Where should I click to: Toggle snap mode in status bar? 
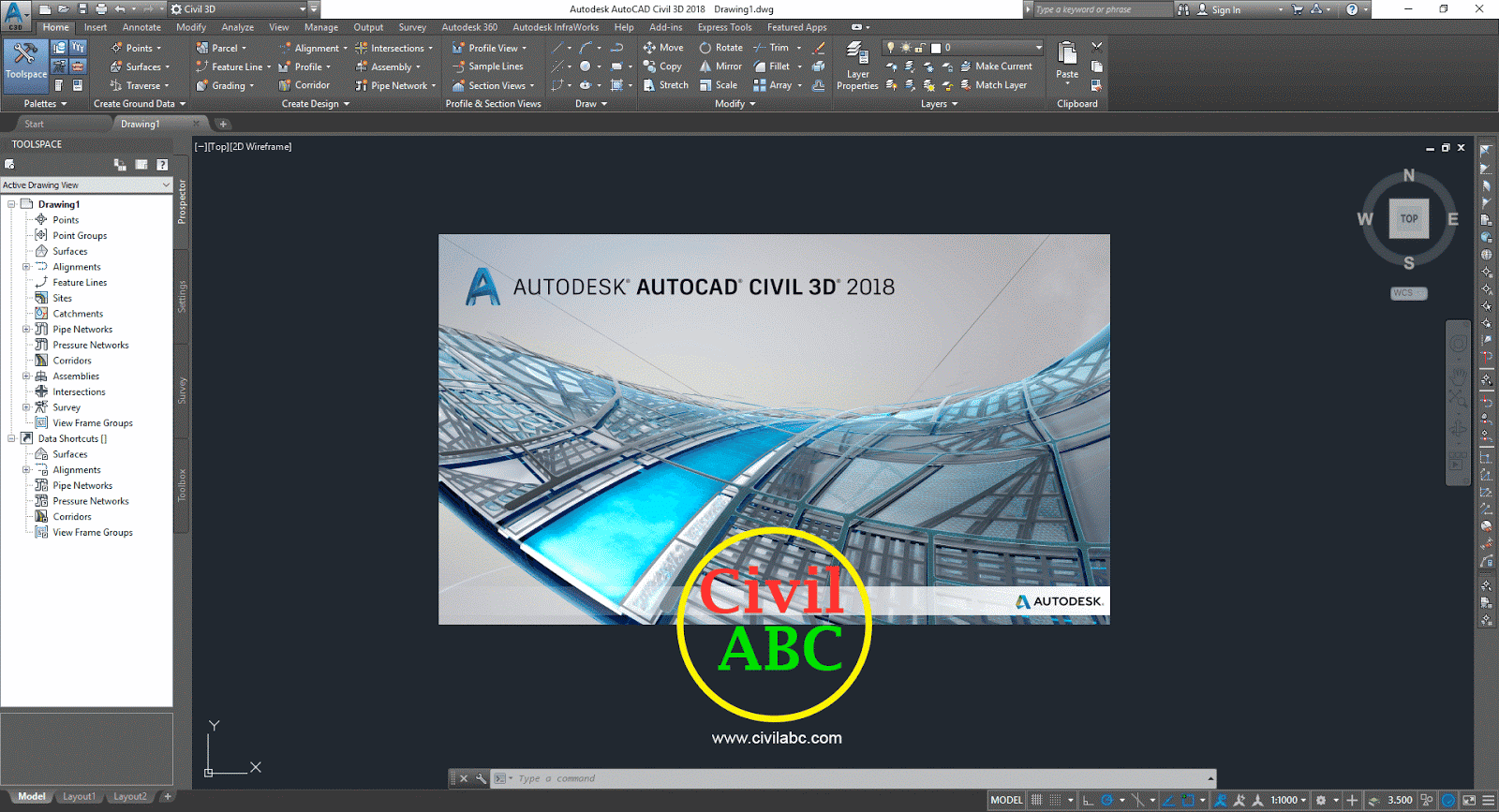1055,800
